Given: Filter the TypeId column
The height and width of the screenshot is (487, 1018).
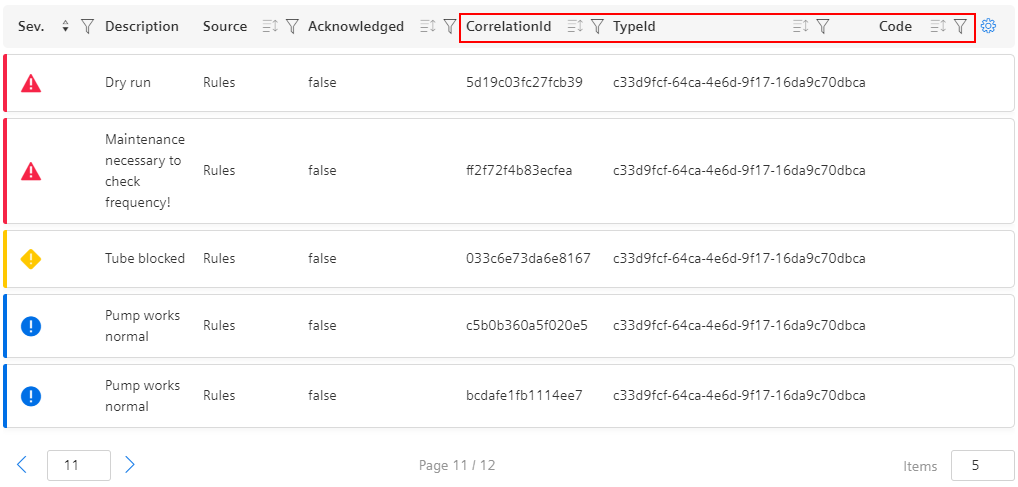Looking at the screenshot, I should 823,27.
